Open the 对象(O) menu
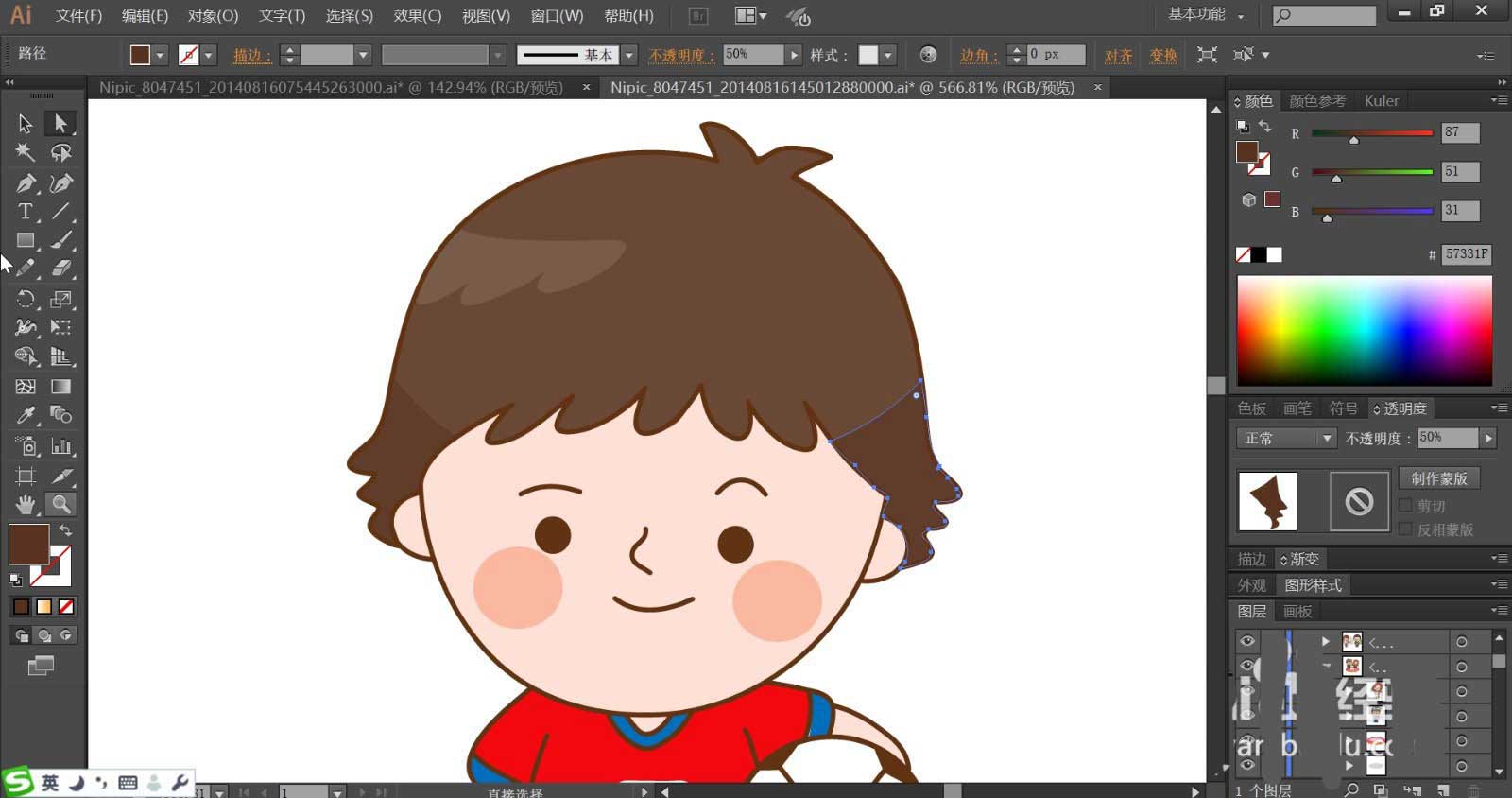Screen dimensions: 1512x798 click(x=214, y=16)
